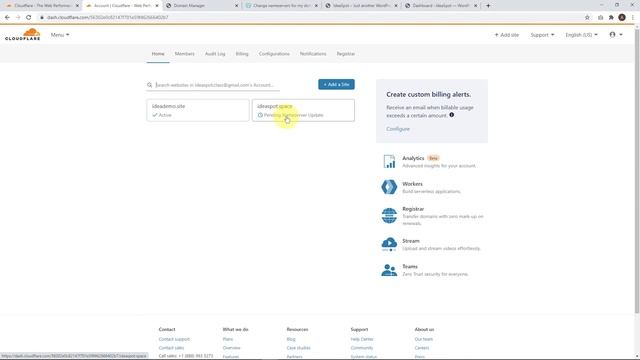The width and height of the screenshot is (640, 360).
Task: Open the Blog footer link
Action: point(291,339)
